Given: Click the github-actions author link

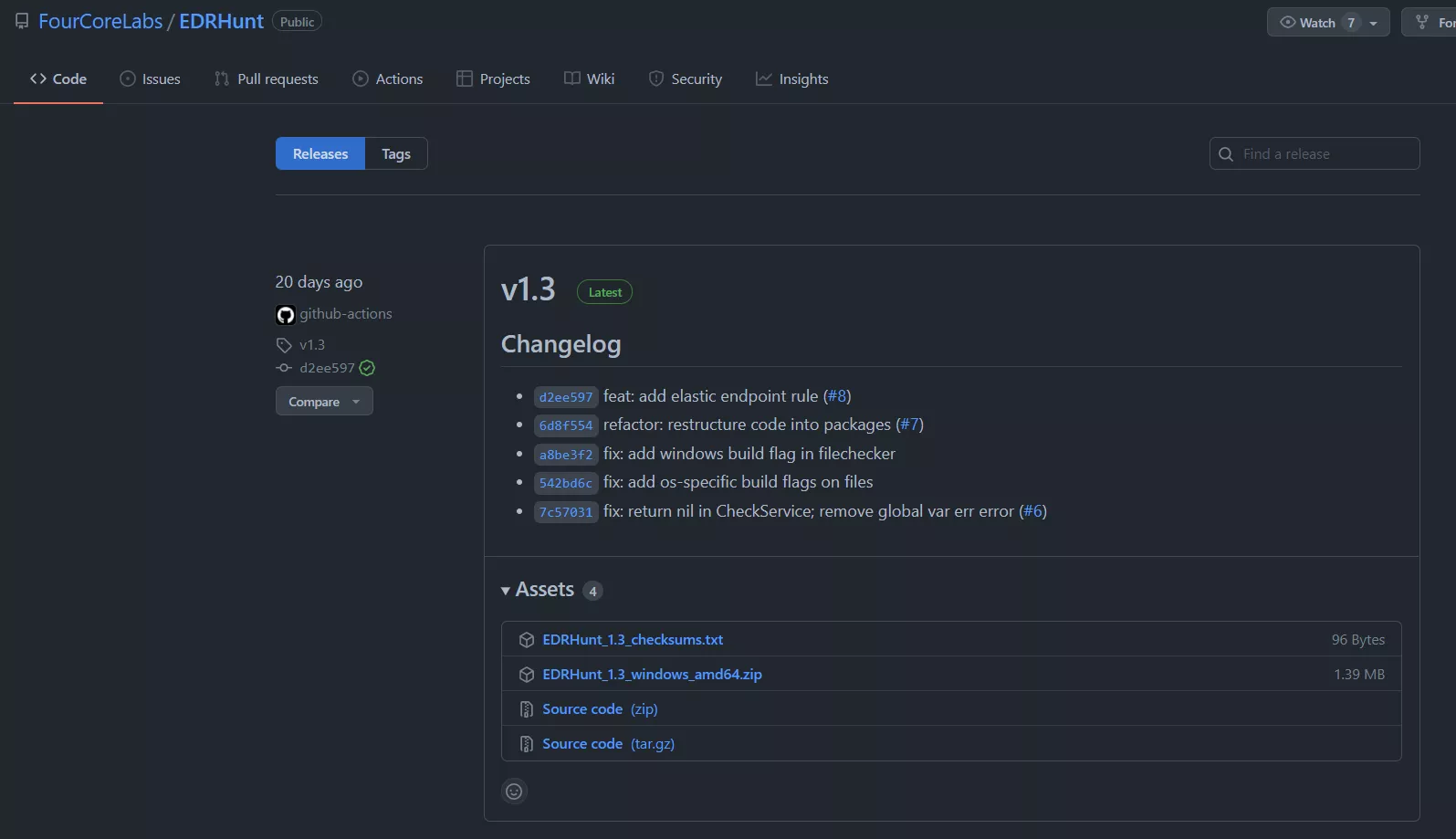Looking at the screenshot, I should (x=346, y=314).
